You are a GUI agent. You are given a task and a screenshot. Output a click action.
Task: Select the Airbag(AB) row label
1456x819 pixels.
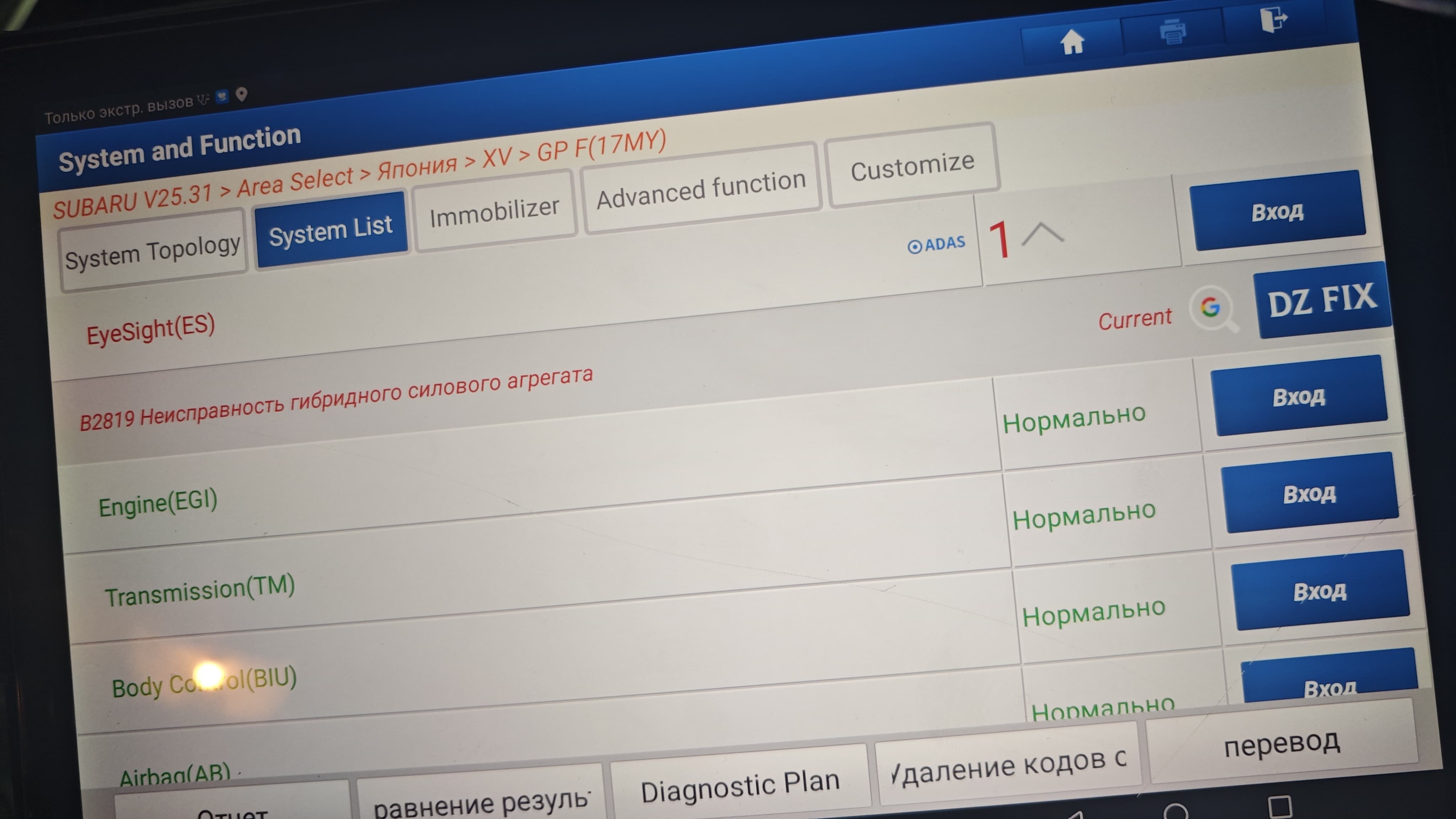coord(175,774)
